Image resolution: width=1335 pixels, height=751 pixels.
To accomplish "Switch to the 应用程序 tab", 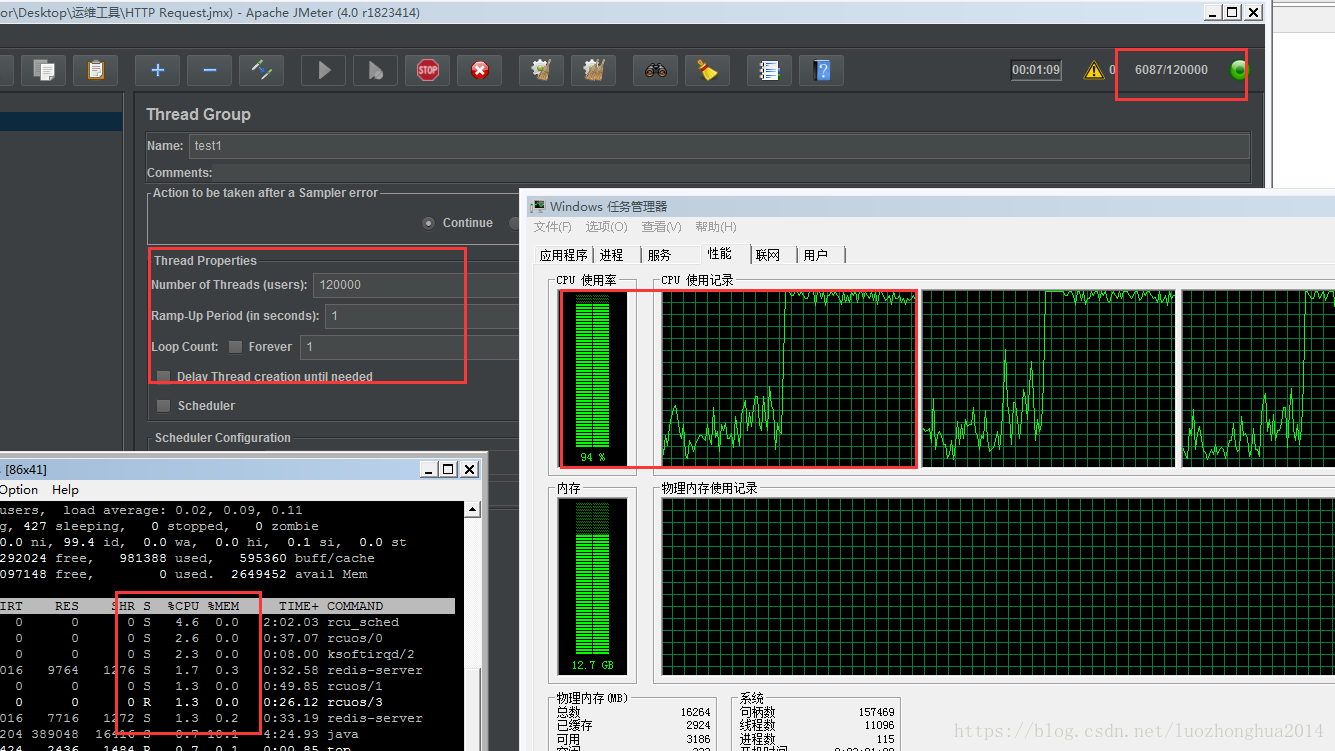I will 564,255.
